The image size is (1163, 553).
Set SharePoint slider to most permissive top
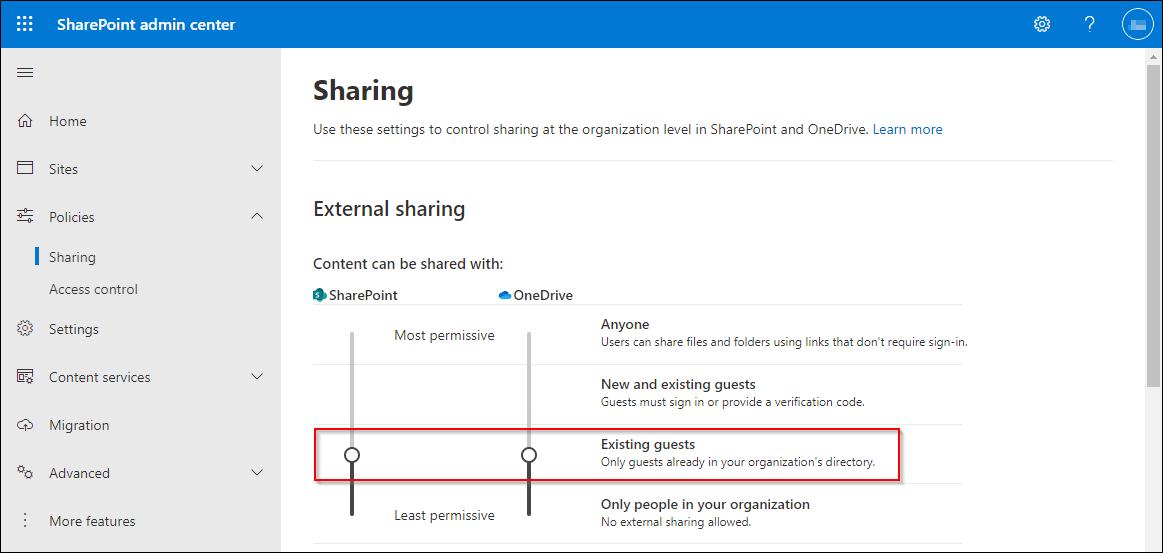[352, 335]
